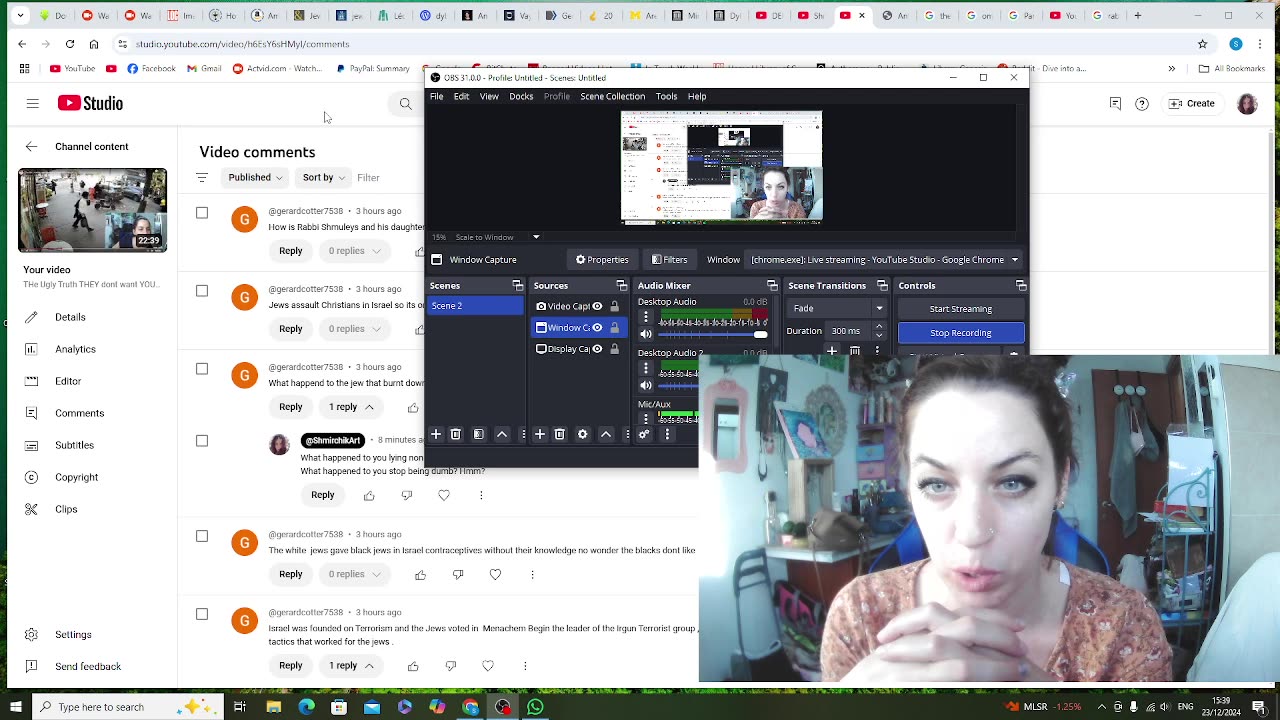Select checkbox for Rabbi Shmuleys comment

point(202,213)
